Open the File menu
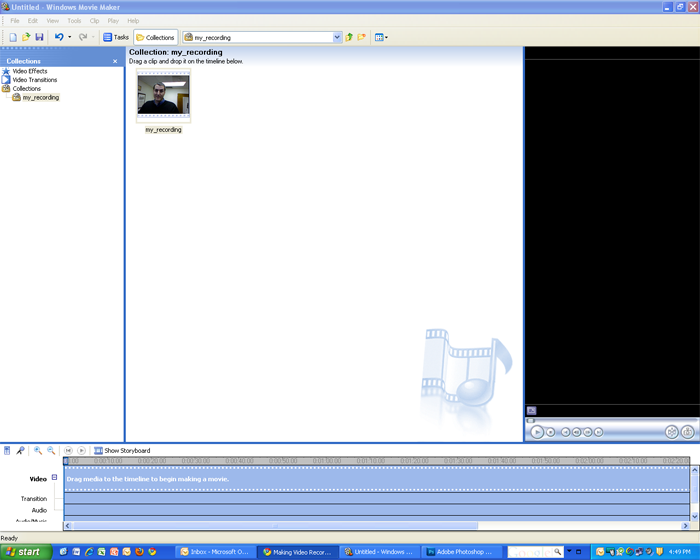The width and height of the screenshot is (700, 560). point(15,21)
